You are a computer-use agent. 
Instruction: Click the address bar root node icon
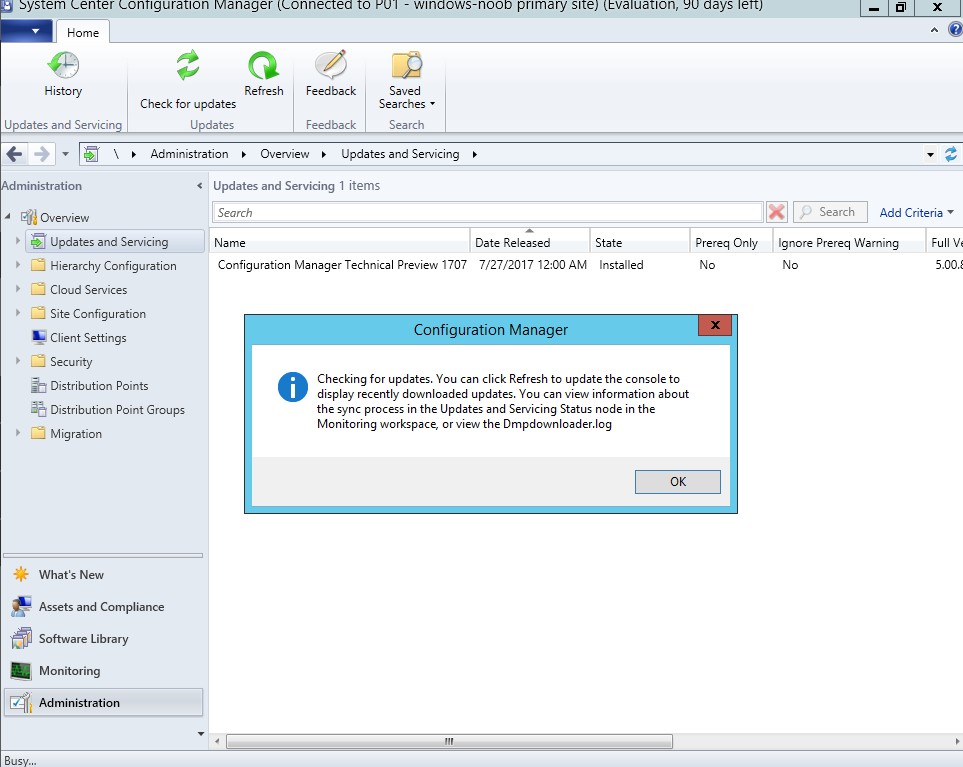pos(91,154)
